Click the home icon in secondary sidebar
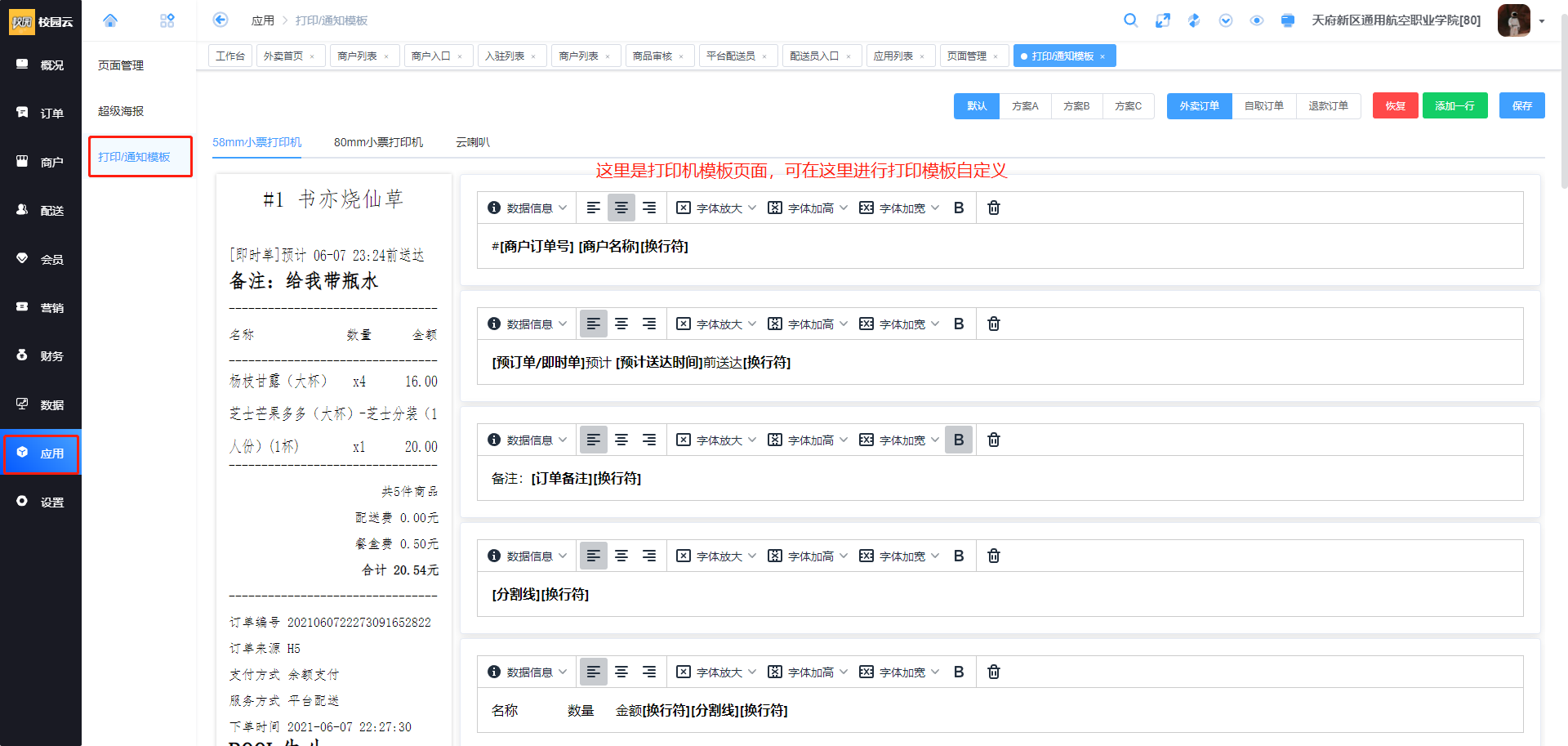The width and height of the screenshot is (1568, 746). click(x=110, y=20)
